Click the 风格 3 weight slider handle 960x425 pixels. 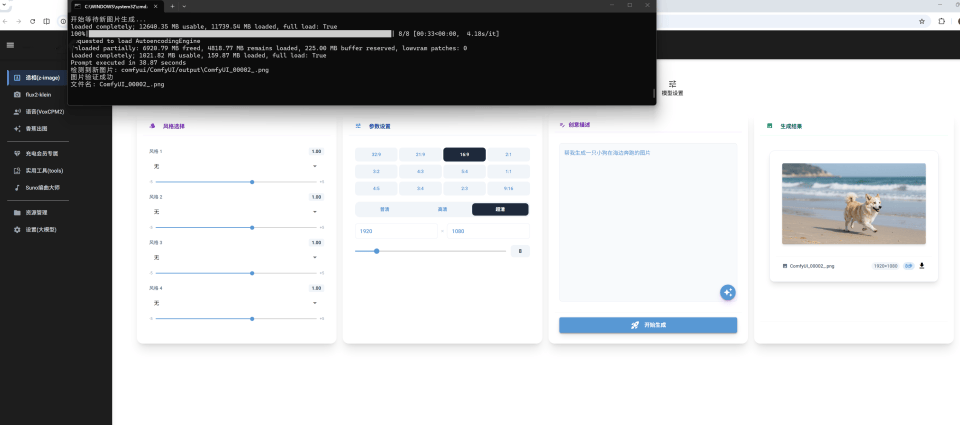tap(252, 273)
